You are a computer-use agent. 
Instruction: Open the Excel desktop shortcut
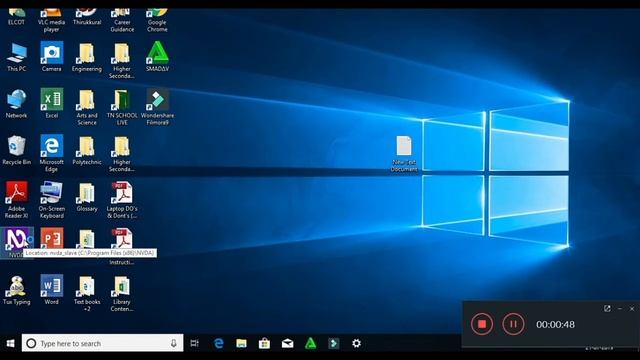[51, 103]
